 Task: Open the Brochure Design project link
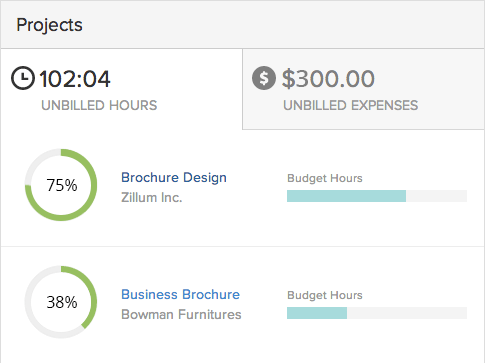pos(174,178)
